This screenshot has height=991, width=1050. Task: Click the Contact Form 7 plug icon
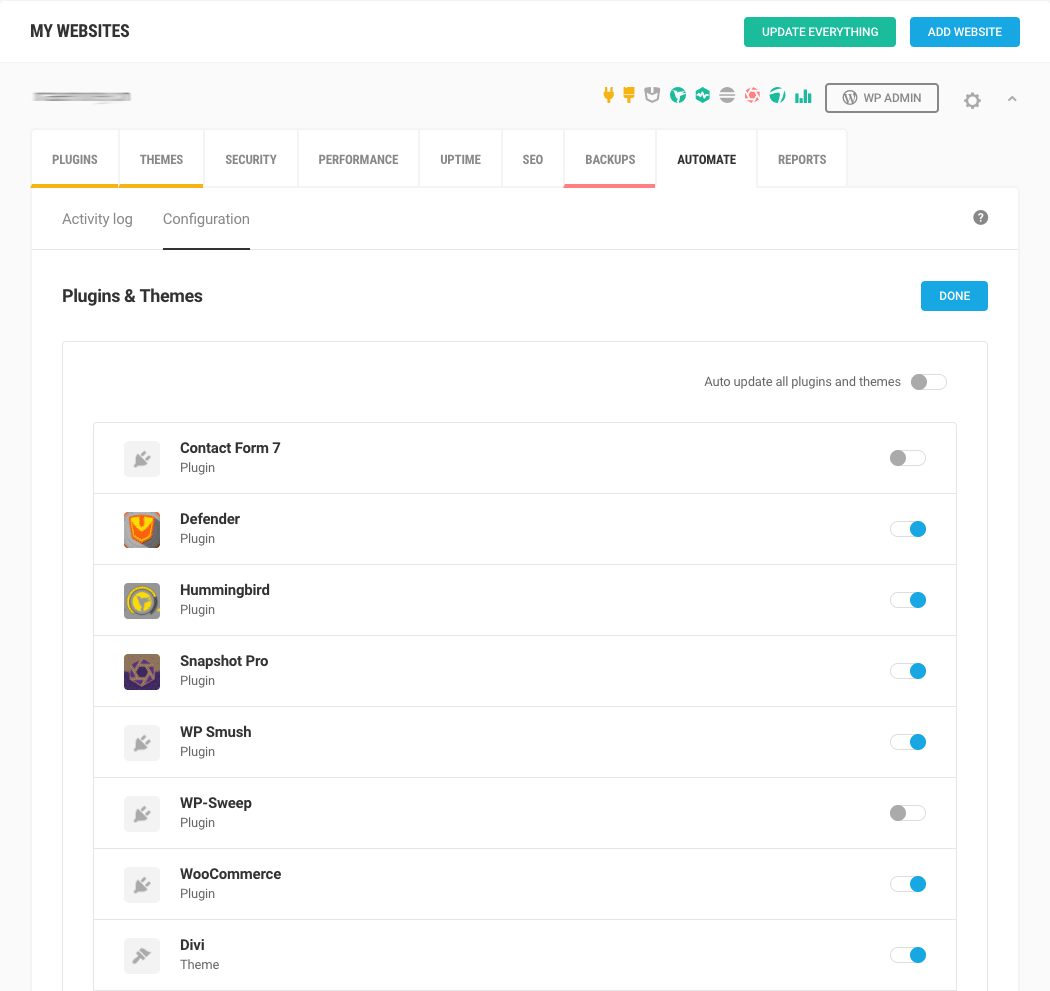point(142,459)
